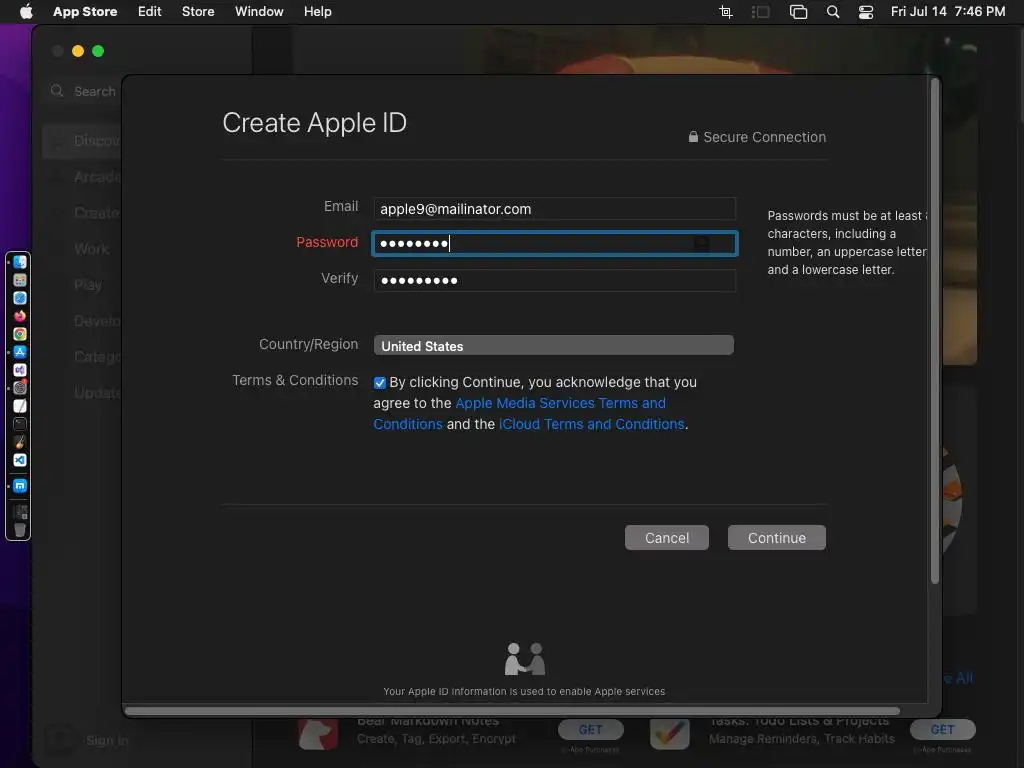Click the Tasks app checkmark icon thumbnail
Image resolution: width=1024 pixels, height=768 pixels.
pos(670,734)
